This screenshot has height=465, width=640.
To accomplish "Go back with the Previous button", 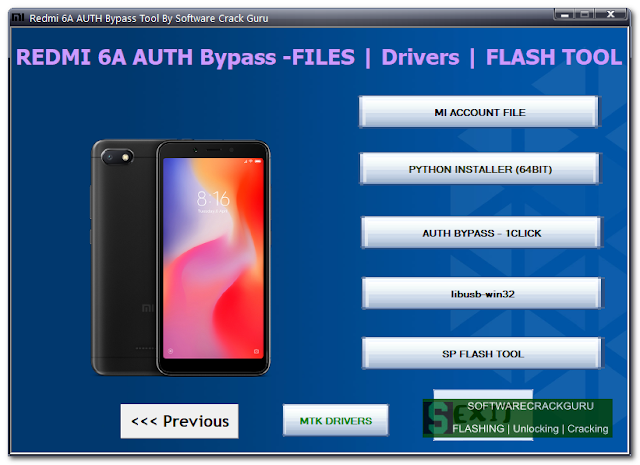I will [180, 421].
